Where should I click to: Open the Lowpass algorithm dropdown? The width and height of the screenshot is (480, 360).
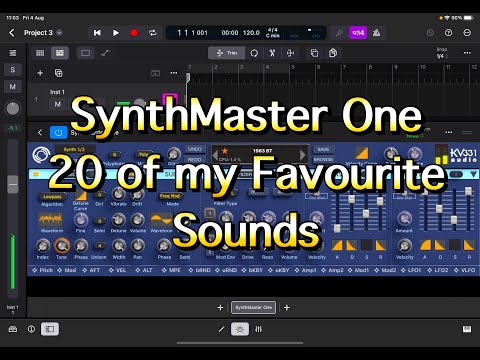[x=52, y=197]
